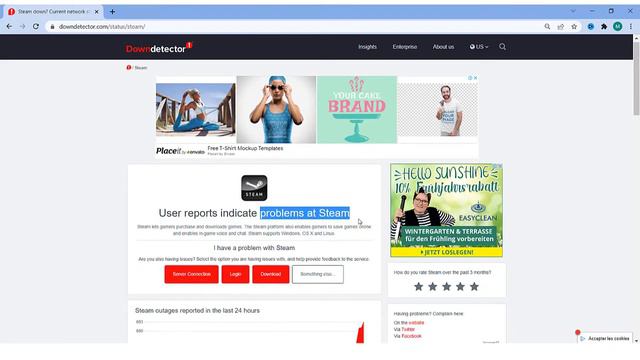The height and width of the screenshot is (360, 640).
Task: Open the US country dropdown
Action: point(479,47)
